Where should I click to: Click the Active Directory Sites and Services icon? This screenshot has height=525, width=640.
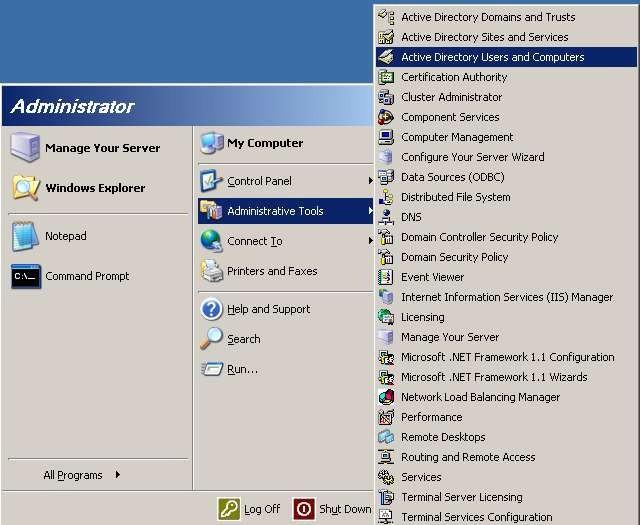click(x=386, y=37)
